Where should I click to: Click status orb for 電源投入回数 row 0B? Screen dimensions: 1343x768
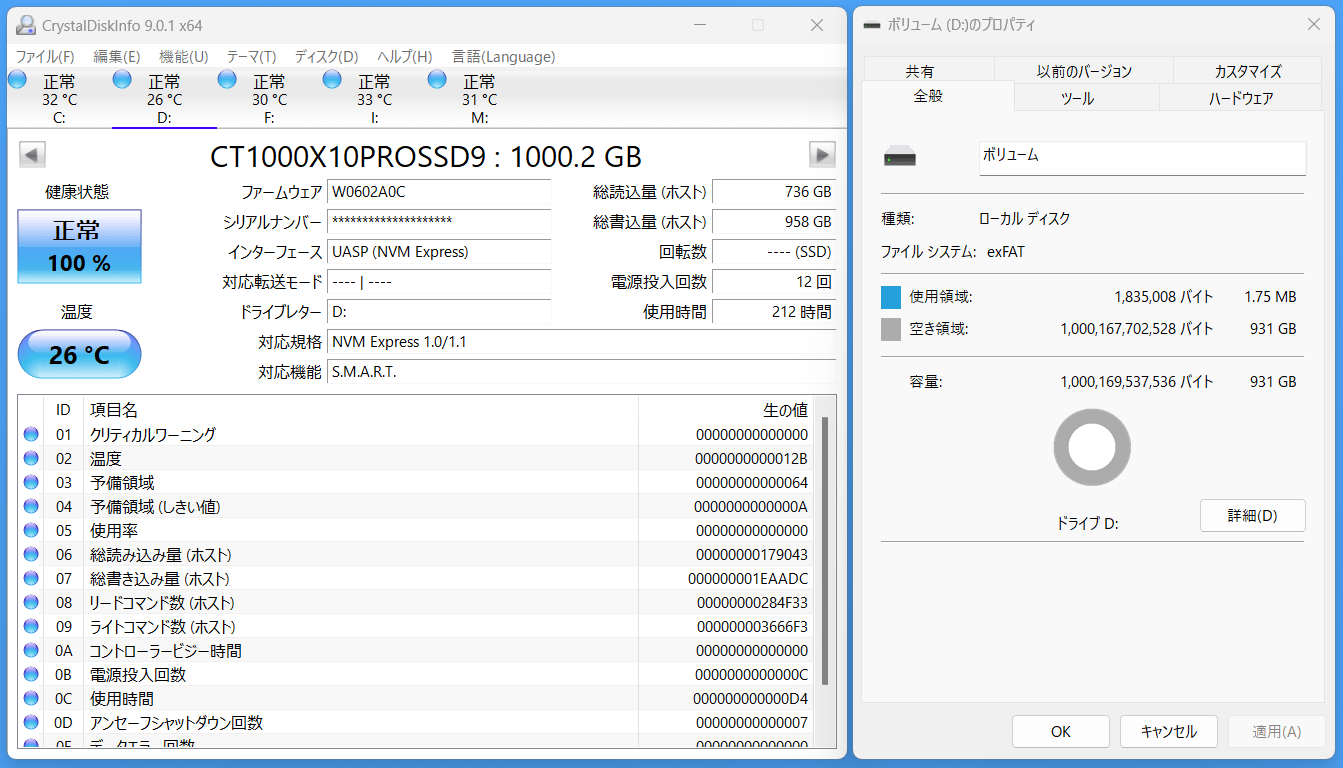pyautogui.click(x=31, y=674)
